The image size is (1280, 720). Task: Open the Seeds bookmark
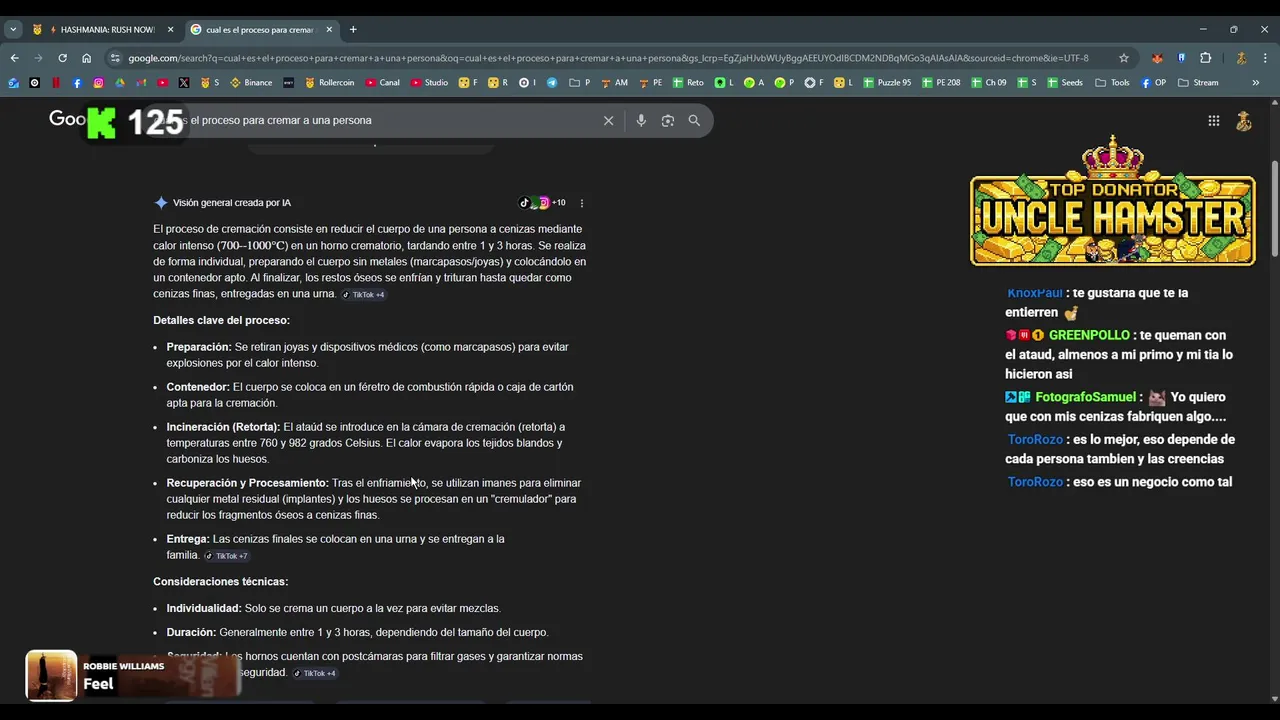coord(1065,83)
